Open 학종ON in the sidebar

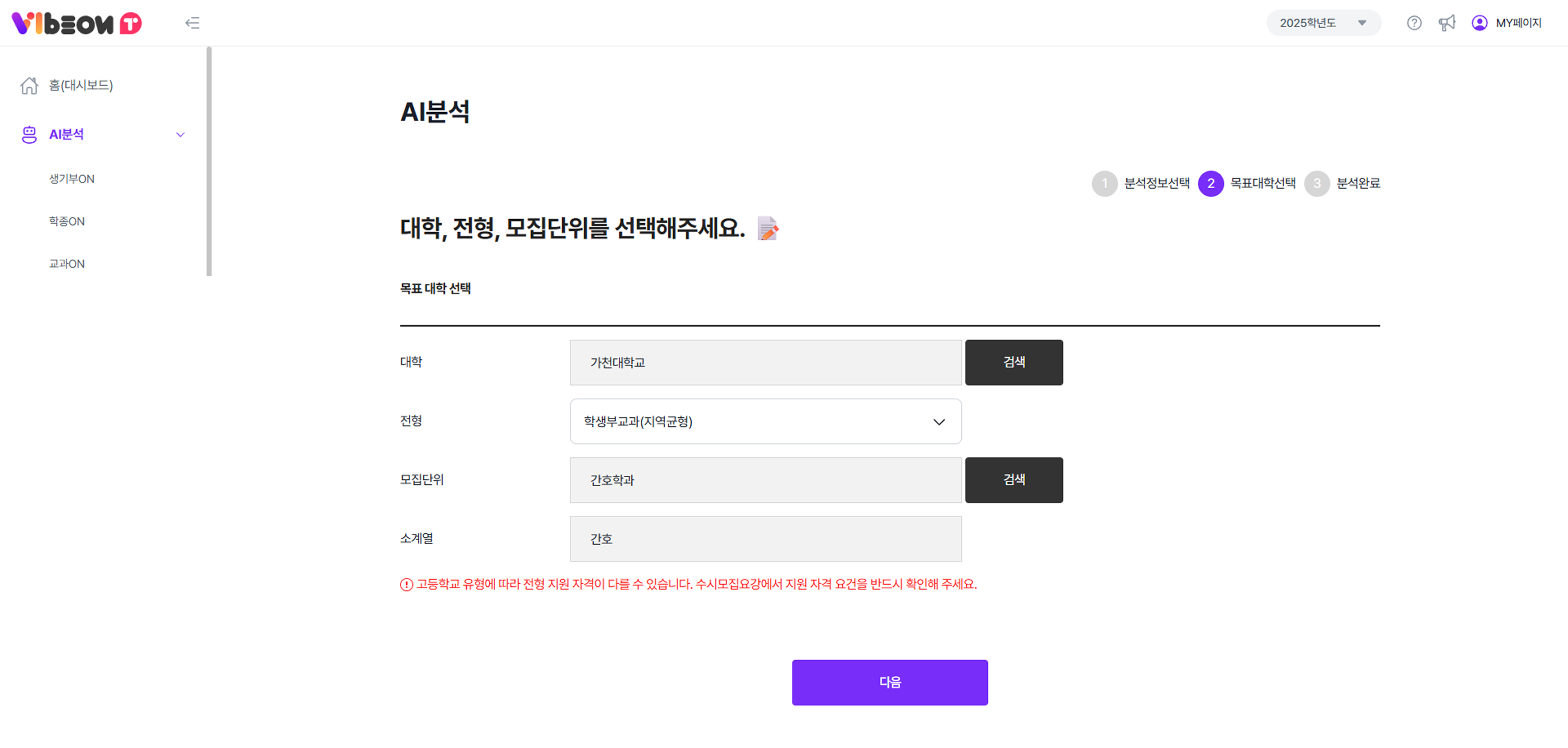point(67,222)
